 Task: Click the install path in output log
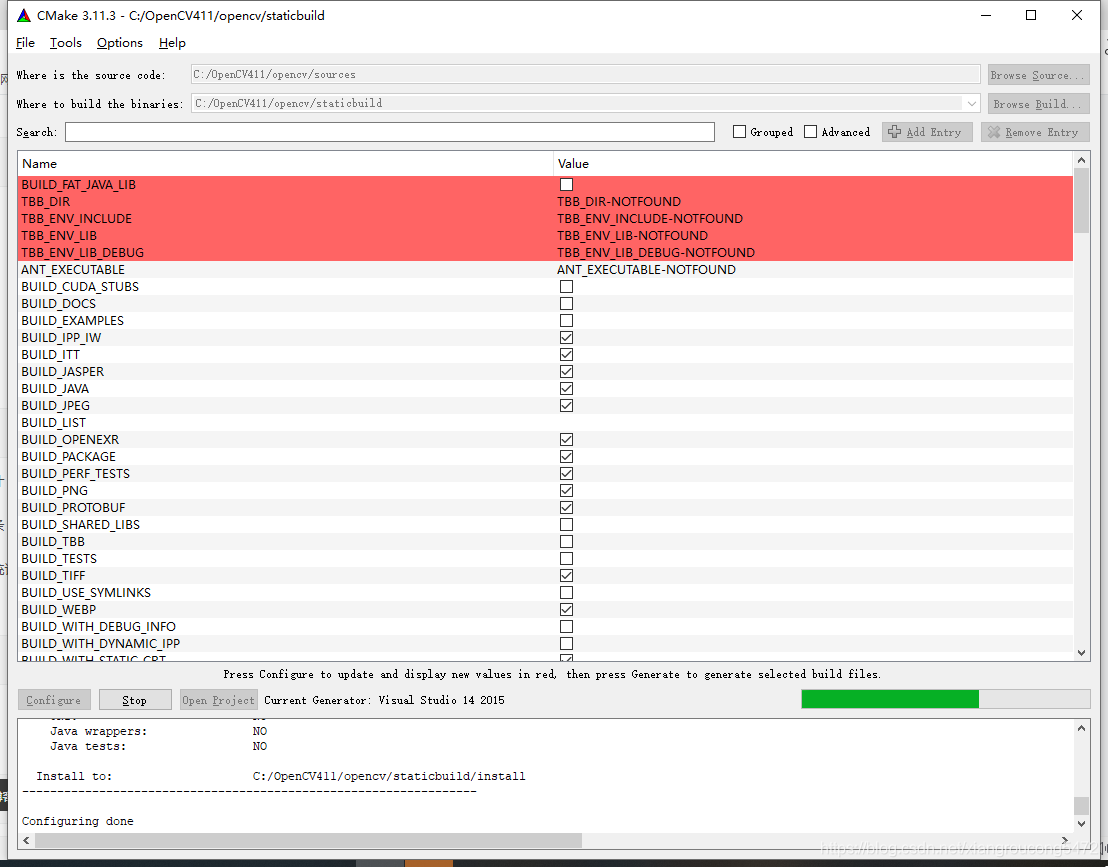389,776
